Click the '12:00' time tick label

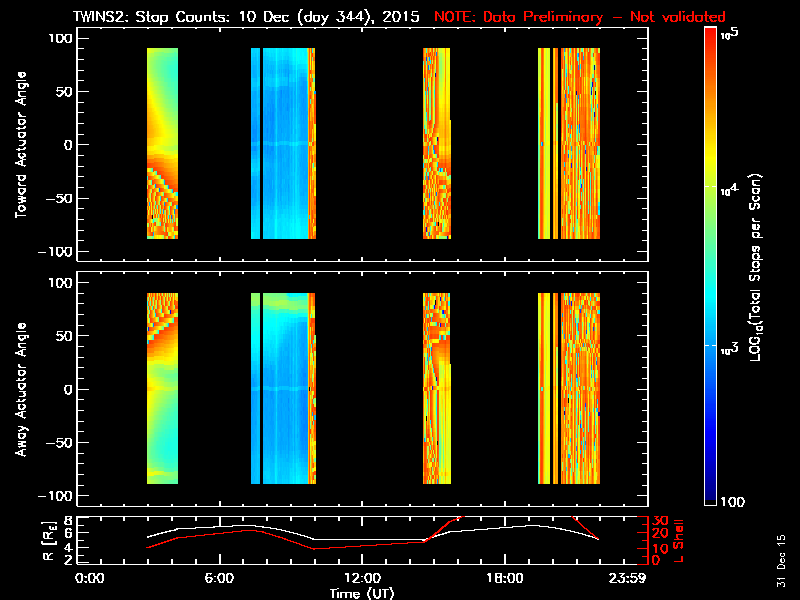tap(363, 578)
